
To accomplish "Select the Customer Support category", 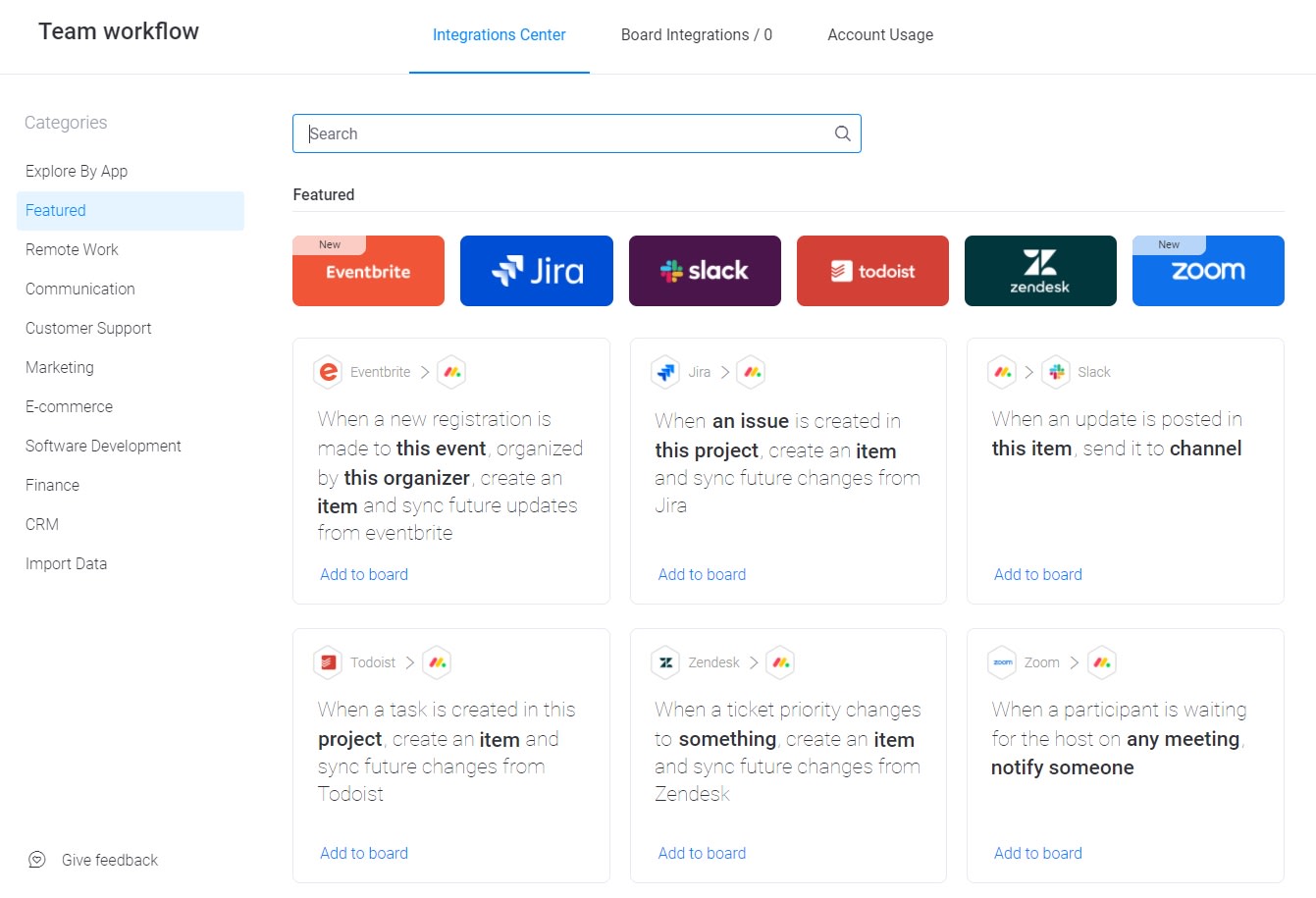I will [131, 328].
